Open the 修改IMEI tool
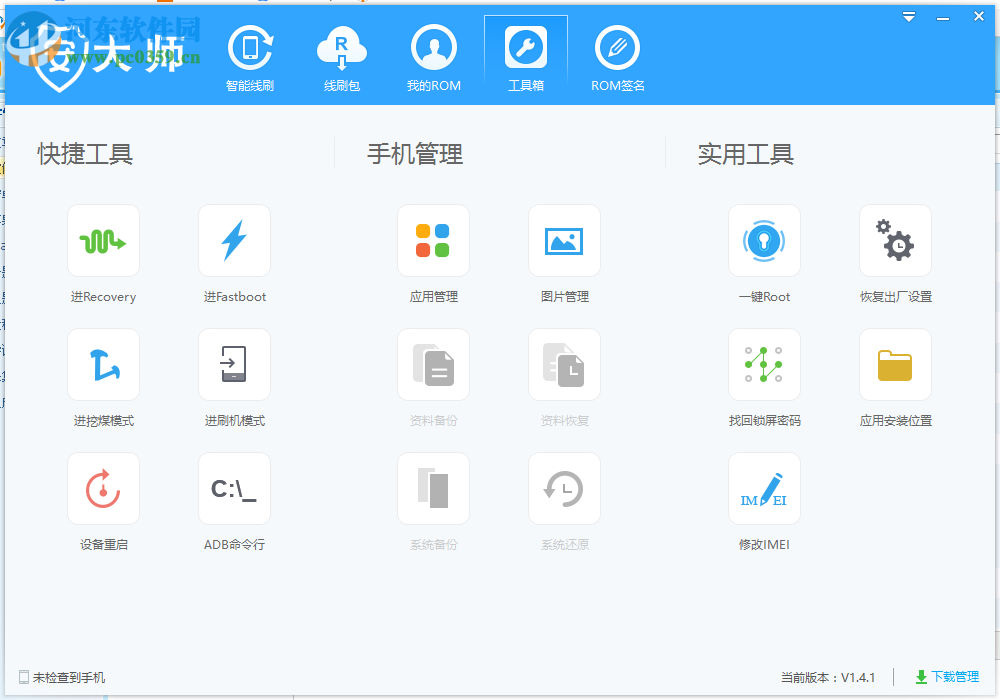The height and width of the screenshot is (700, 1000). pos(764,488)
